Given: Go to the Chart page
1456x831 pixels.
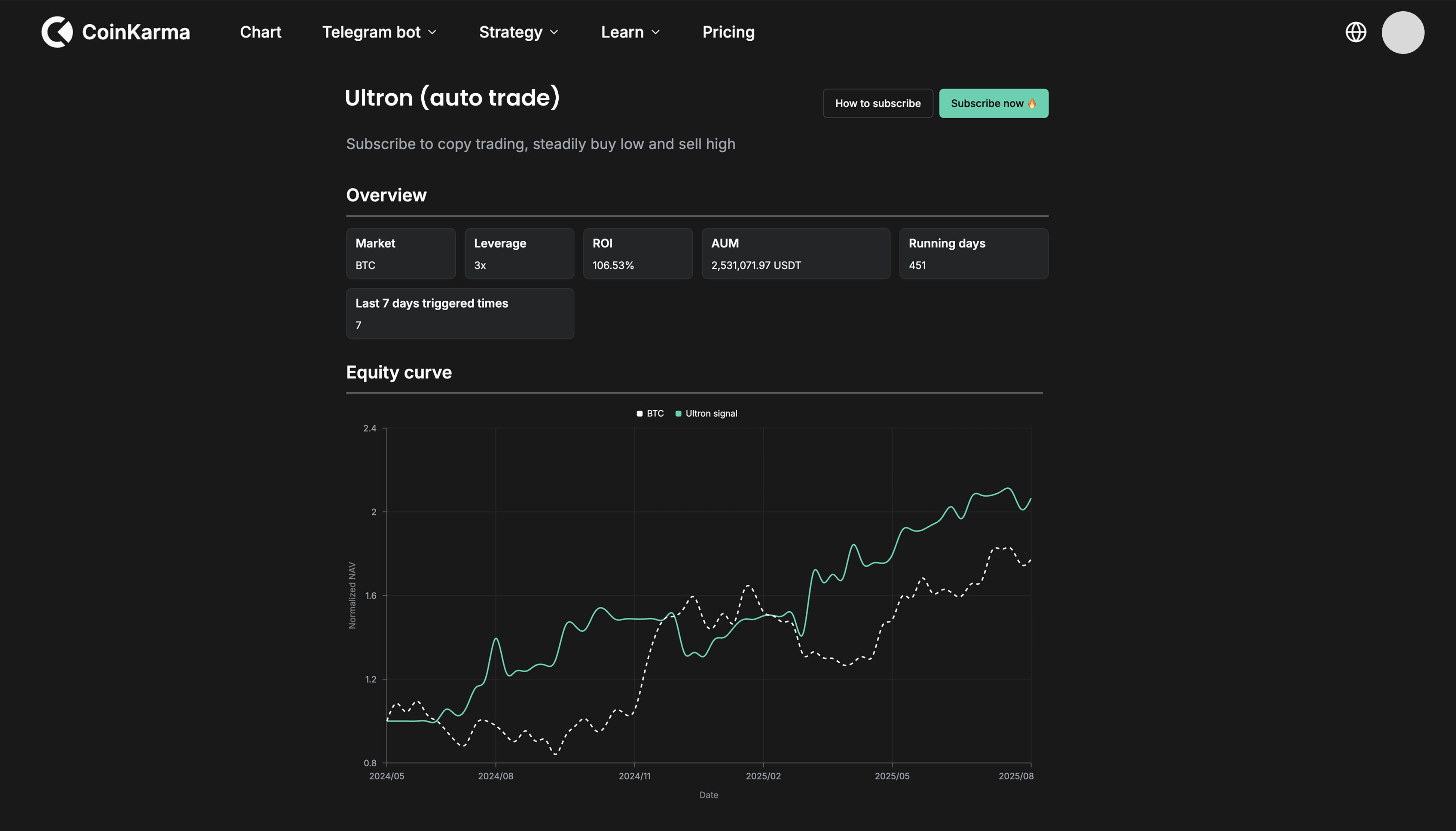Looking at the screenshot, I should pyautogui.click(x=261, y=32).
